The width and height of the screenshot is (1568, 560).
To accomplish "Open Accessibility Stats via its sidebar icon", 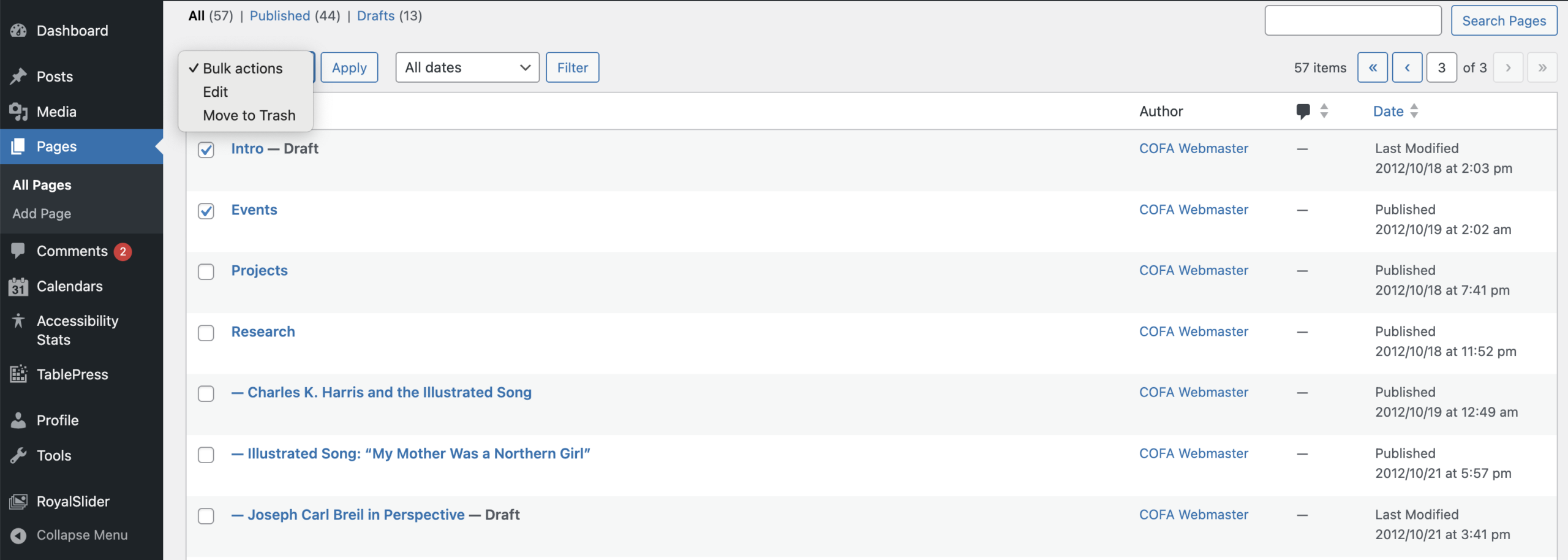I will coord(18,320).
